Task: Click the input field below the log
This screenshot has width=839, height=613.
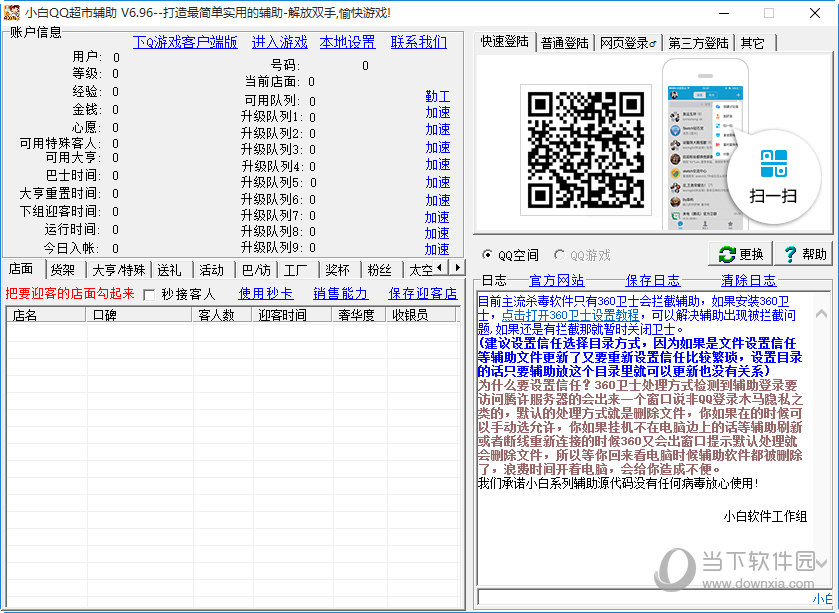Action: pos(640,598)
